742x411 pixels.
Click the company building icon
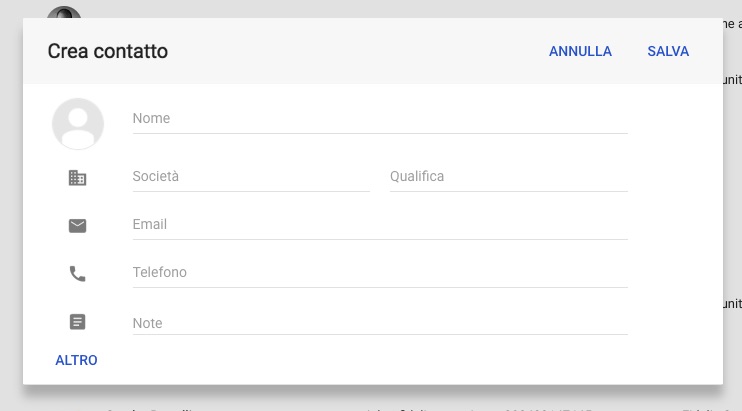pyautogui.click(x=78, y=178)
